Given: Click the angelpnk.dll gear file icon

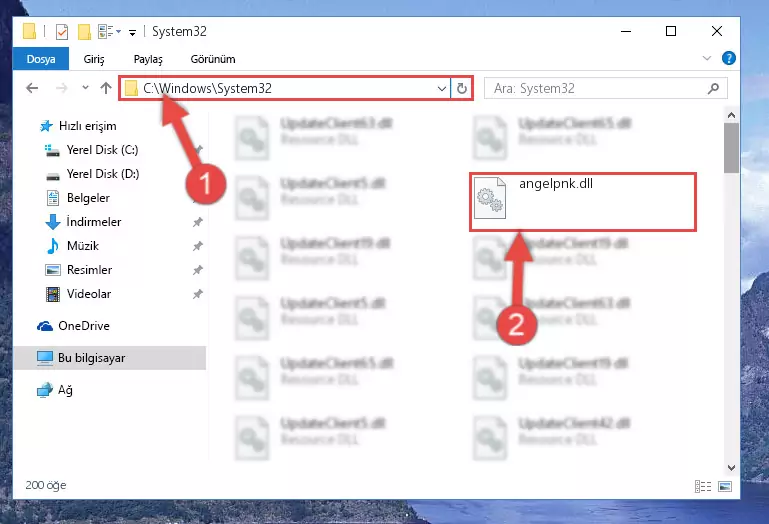Looking at the screenshot, I should click(490, 198).
